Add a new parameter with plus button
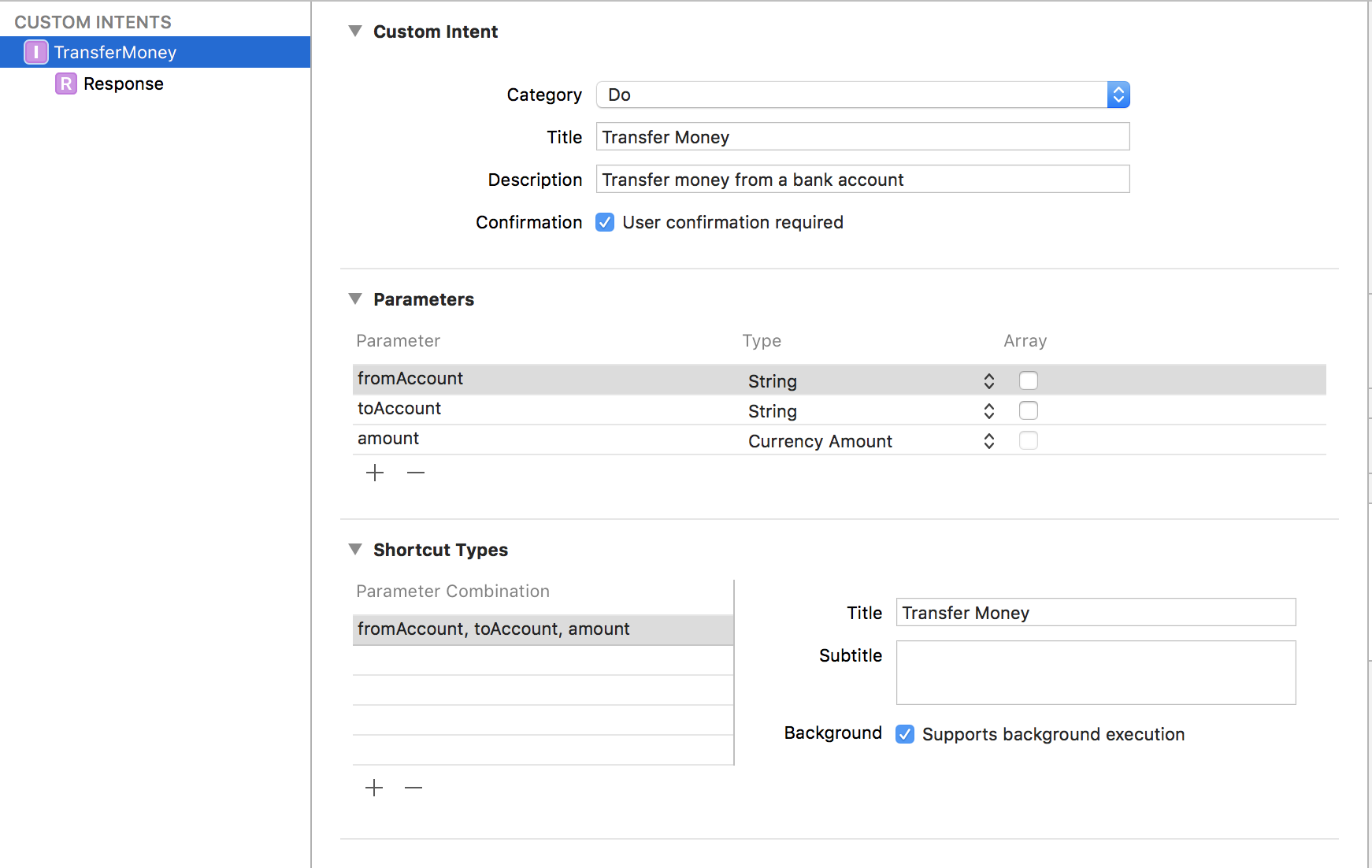This screenshot has width=1372, height=868. (x=375, y=473)
